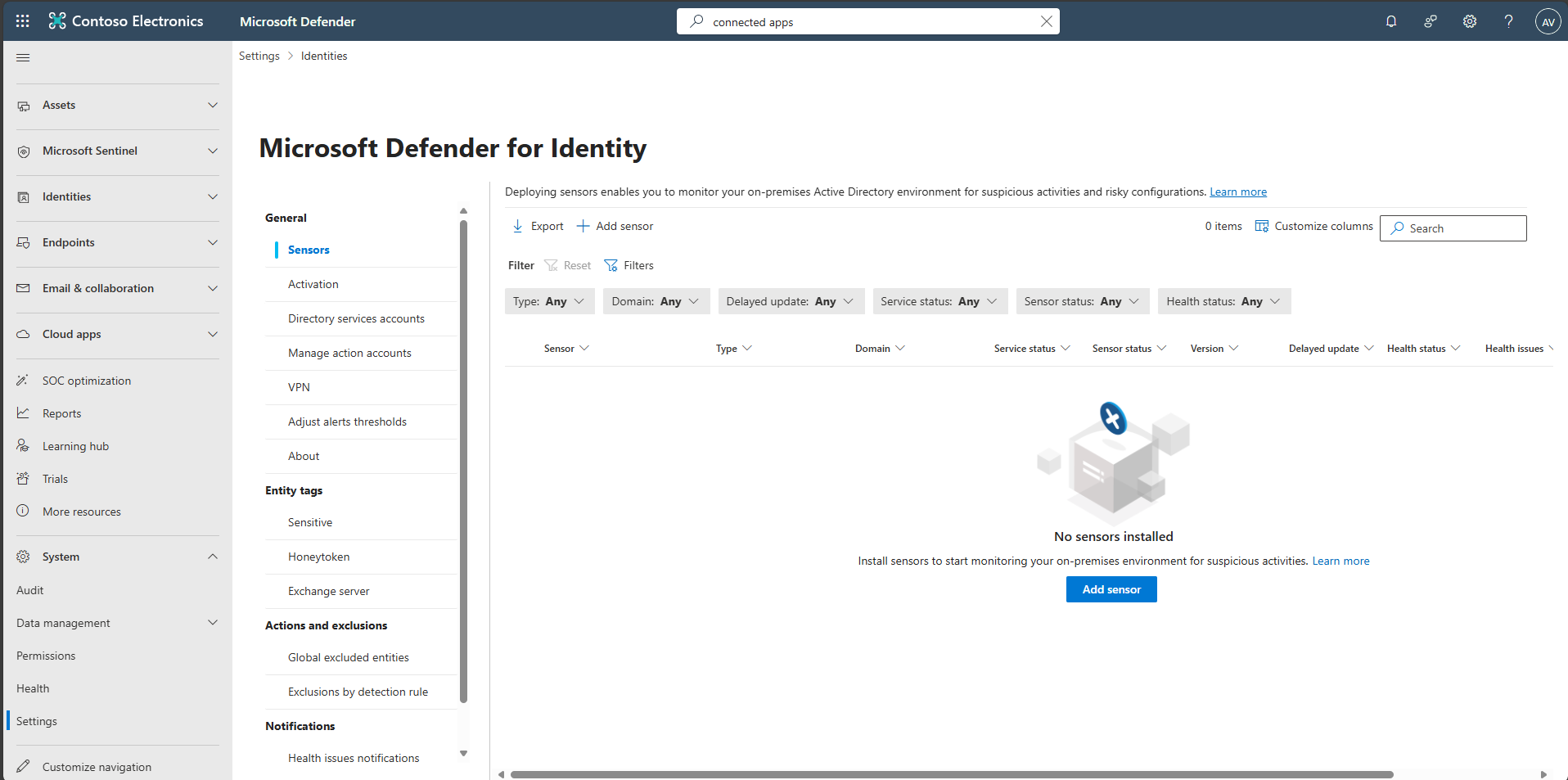Sort by the Version column header
The width and height of the screenshot is (1568, 780).
[x=1214, y=349]
